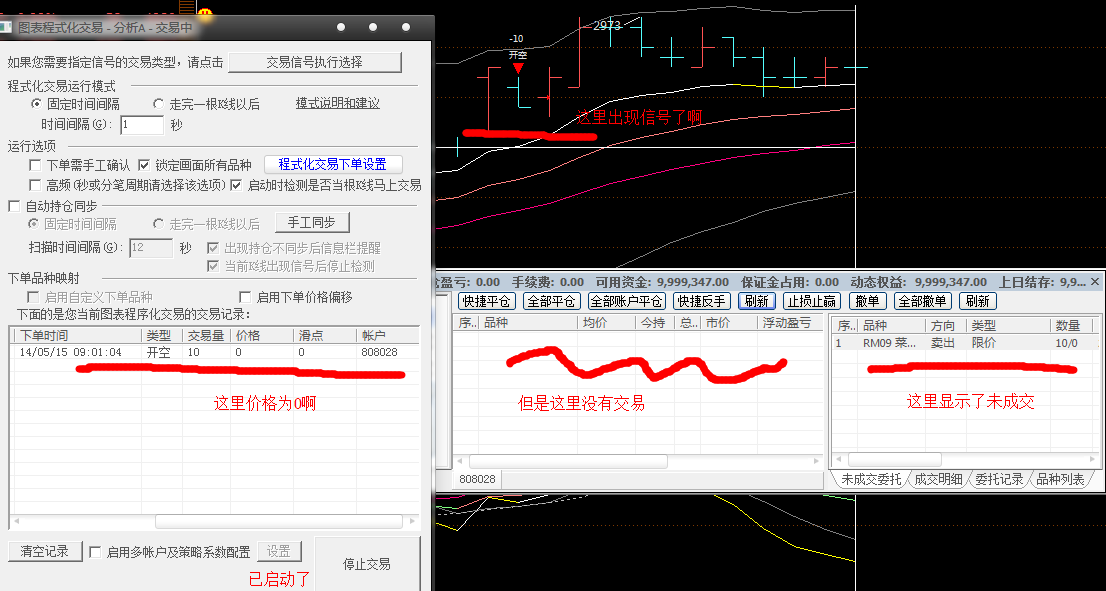Screen dimensions: 1106x591
Task: Enable the 自动持仓同步 checkbox
Action: (14, 206)
